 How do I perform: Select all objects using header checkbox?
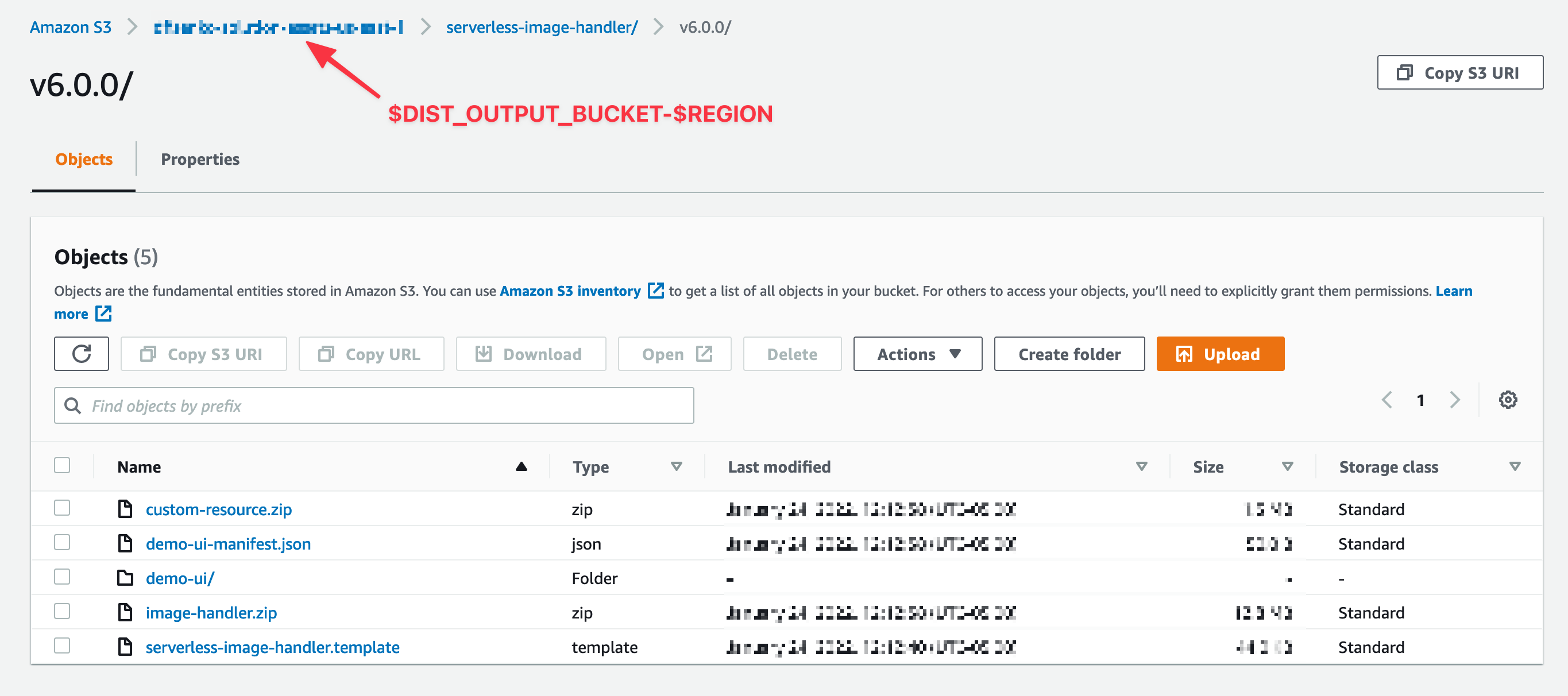click(62, 465)
